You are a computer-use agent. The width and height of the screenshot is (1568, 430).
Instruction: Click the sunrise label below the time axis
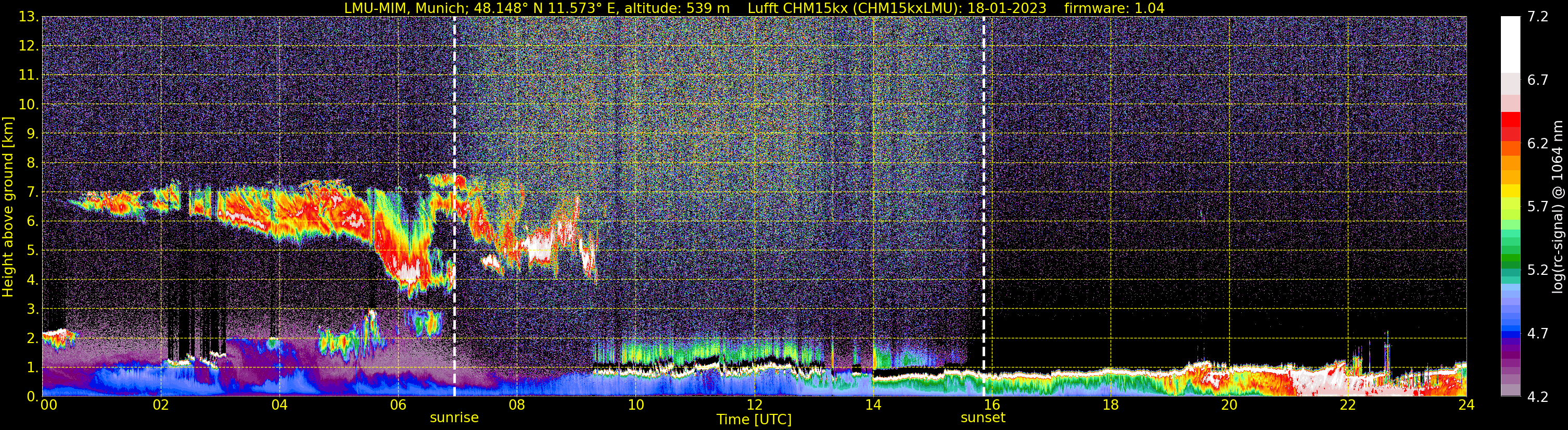coord(454,418)
